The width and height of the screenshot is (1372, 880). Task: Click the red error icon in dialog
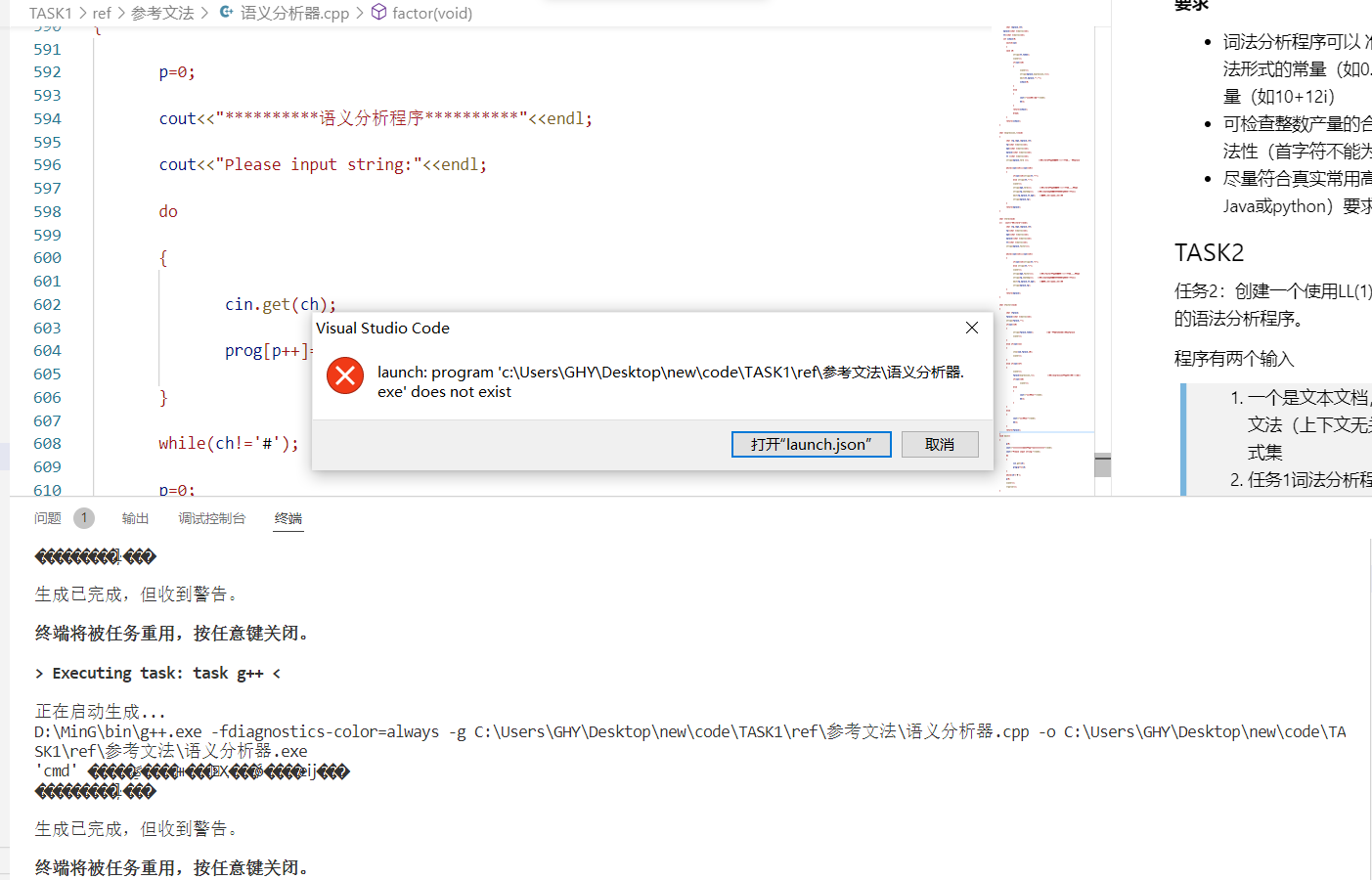345,375
